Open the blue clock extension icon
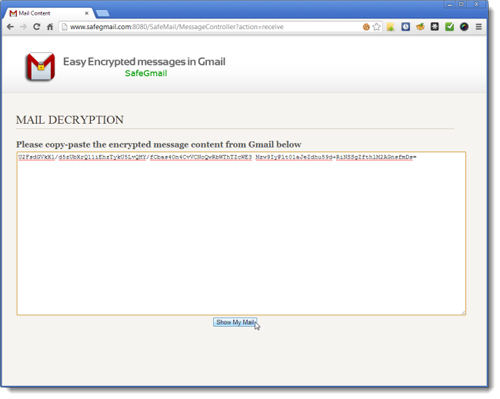 [405, 27]
